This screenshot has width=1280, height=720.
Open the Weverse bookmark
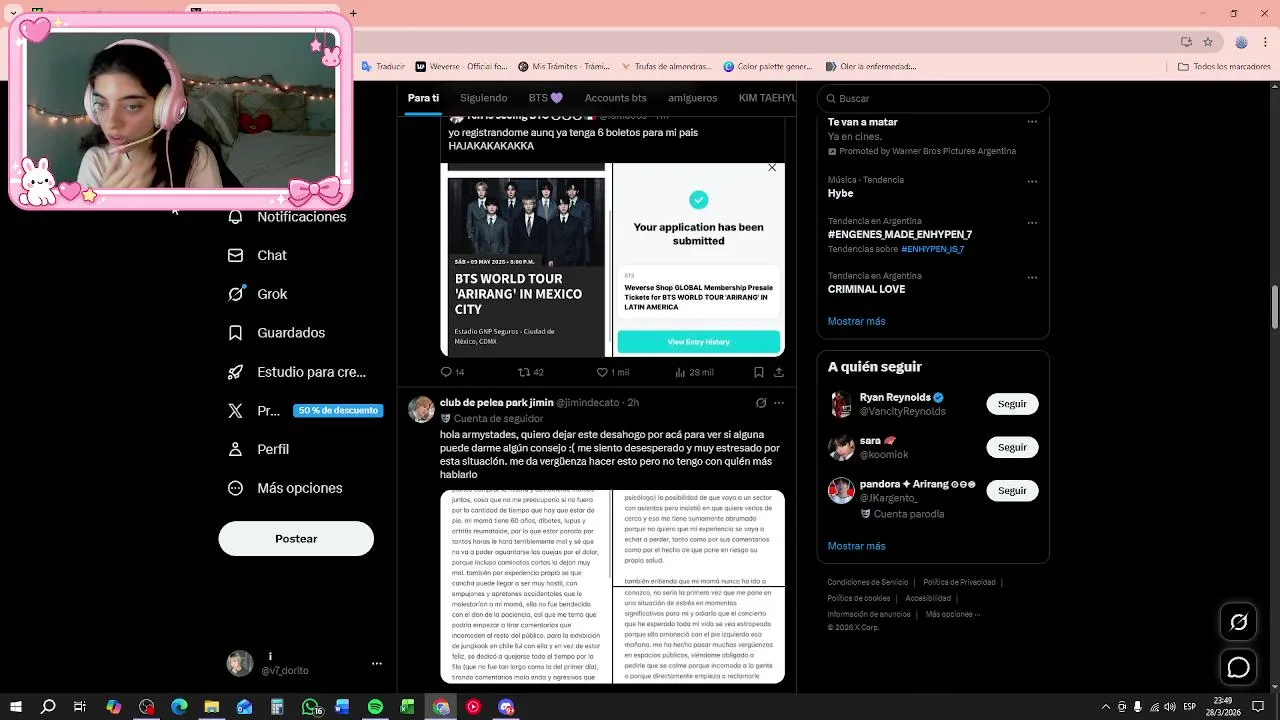462,67
